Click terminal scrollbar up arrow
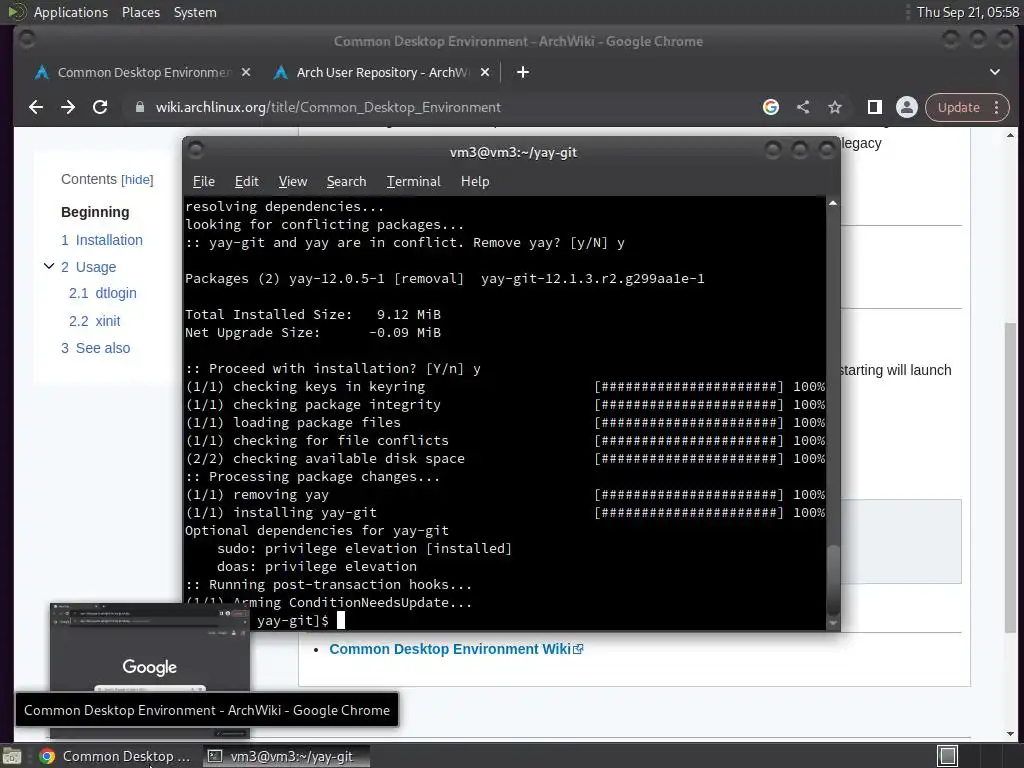The height and width of the screenshot is (768, 1024). (833, 203)
